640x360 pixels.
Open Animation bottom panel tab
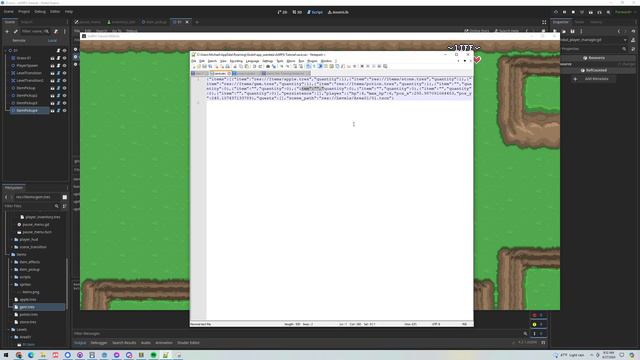pyautogui.click(x=164, y=343)
